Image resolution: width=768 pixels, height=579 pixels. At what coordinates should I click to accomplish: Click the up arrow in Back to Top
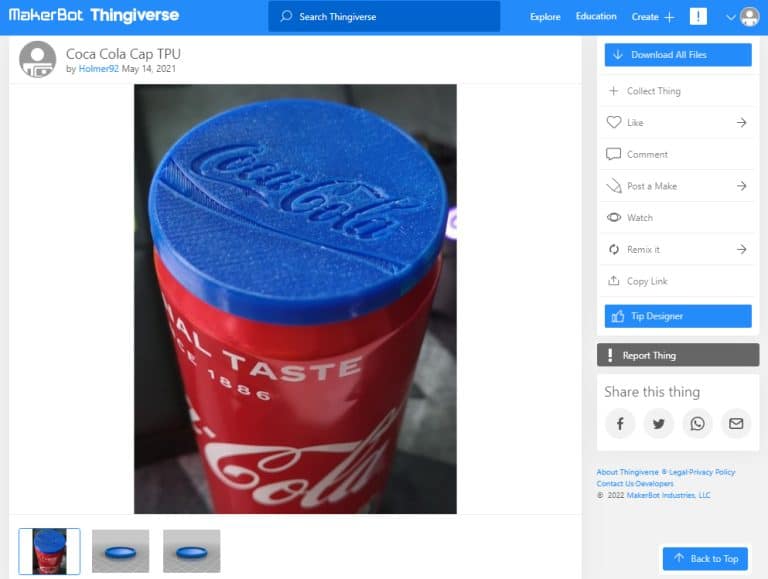click(x=678, y=558)
